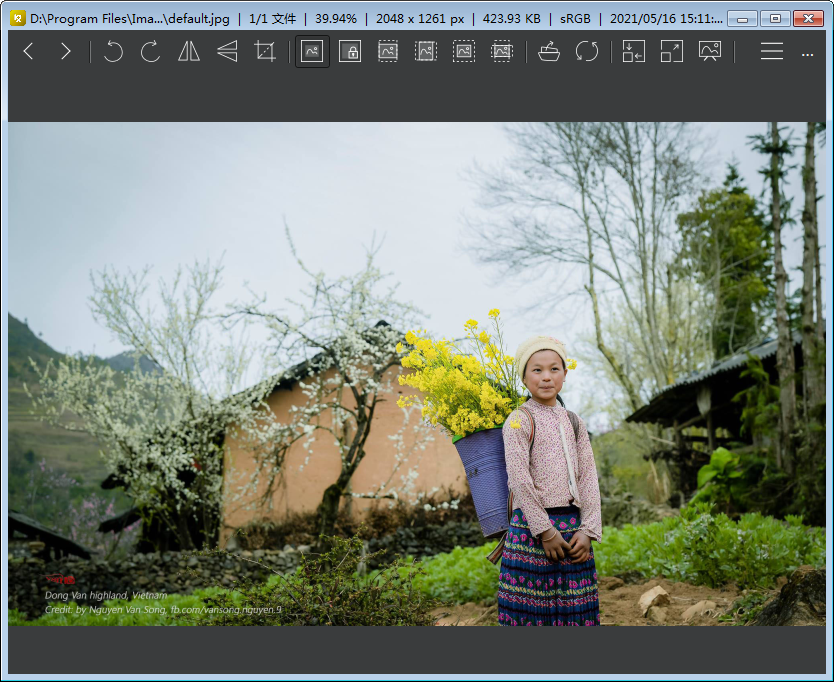Toggle the Auto zoom mode
Image resolution: width=834 pixels, height=682 pixels.
point(312,52)
